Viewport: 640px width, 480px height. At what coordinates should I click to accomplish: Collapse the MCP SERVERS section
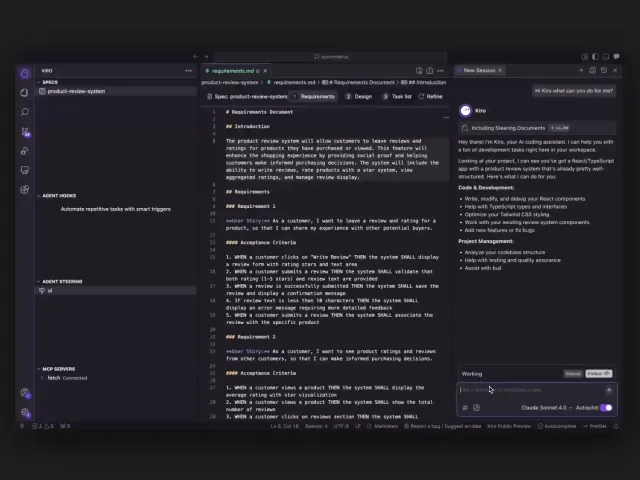pos(59,369)
